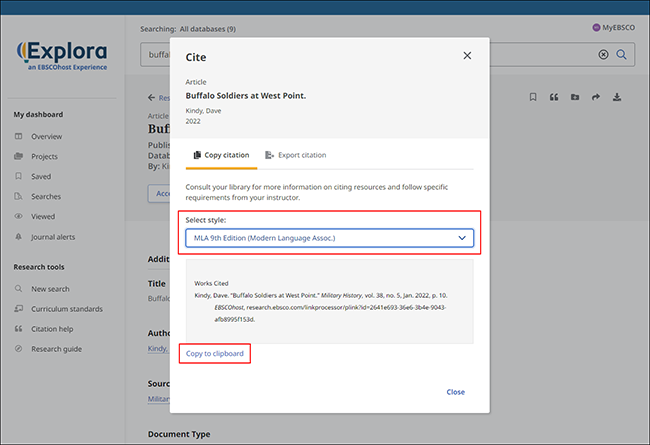Start a New search from Research tools
The height and width of the screenshot is (445, 650).
(50, 289)
